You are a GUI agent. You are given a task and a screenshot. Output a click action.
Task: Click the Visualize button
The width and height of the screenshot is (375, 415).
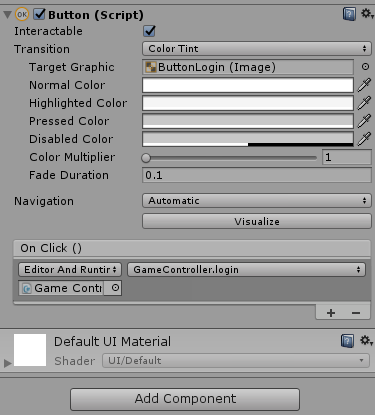(x=257, y=221)
